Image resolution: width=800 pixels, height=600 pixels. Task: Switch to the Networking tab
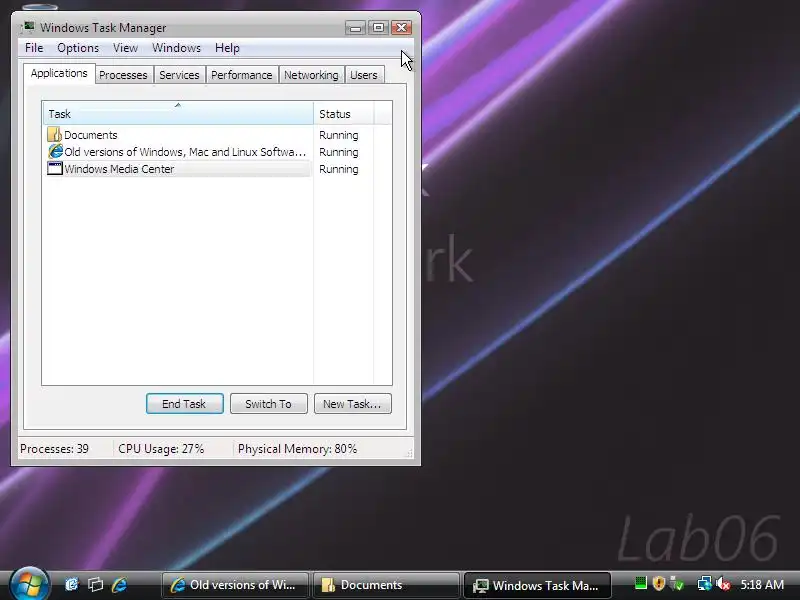pos(311,75)
